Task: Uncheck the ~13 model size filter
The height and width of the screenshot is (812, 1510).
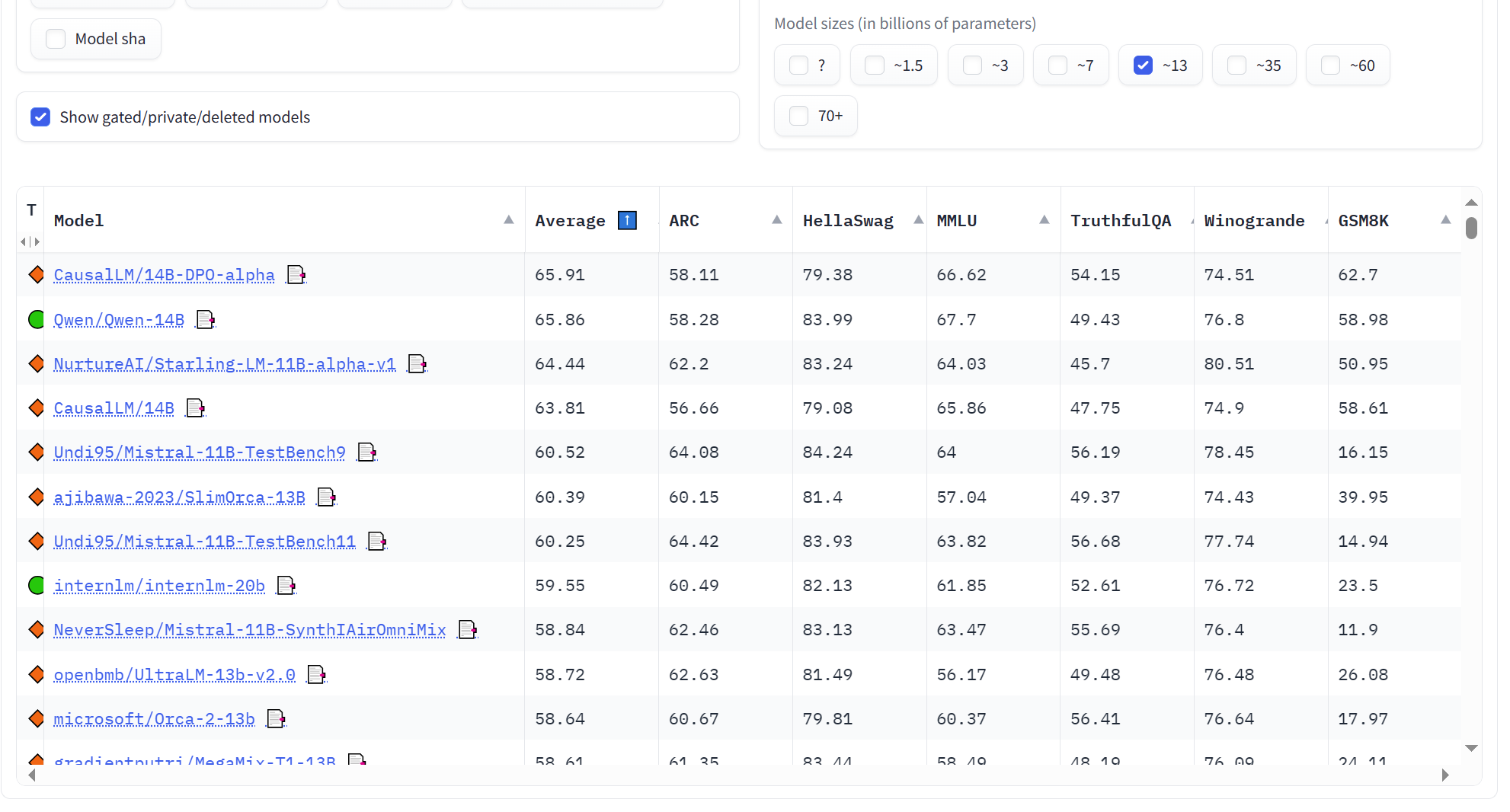Action: point(1143,66)
